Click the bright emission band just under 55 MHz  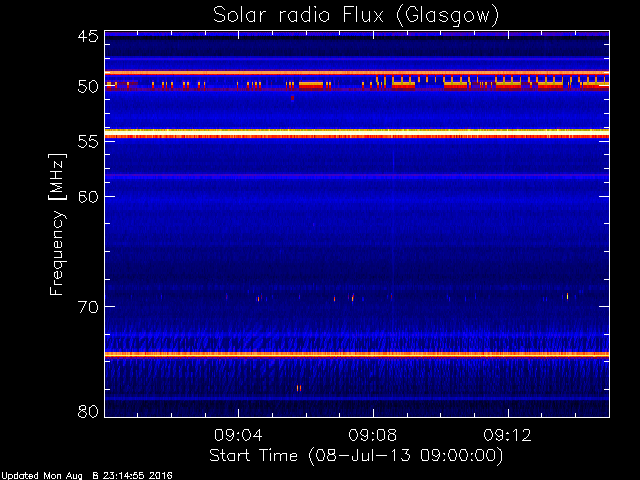point(357,133)
